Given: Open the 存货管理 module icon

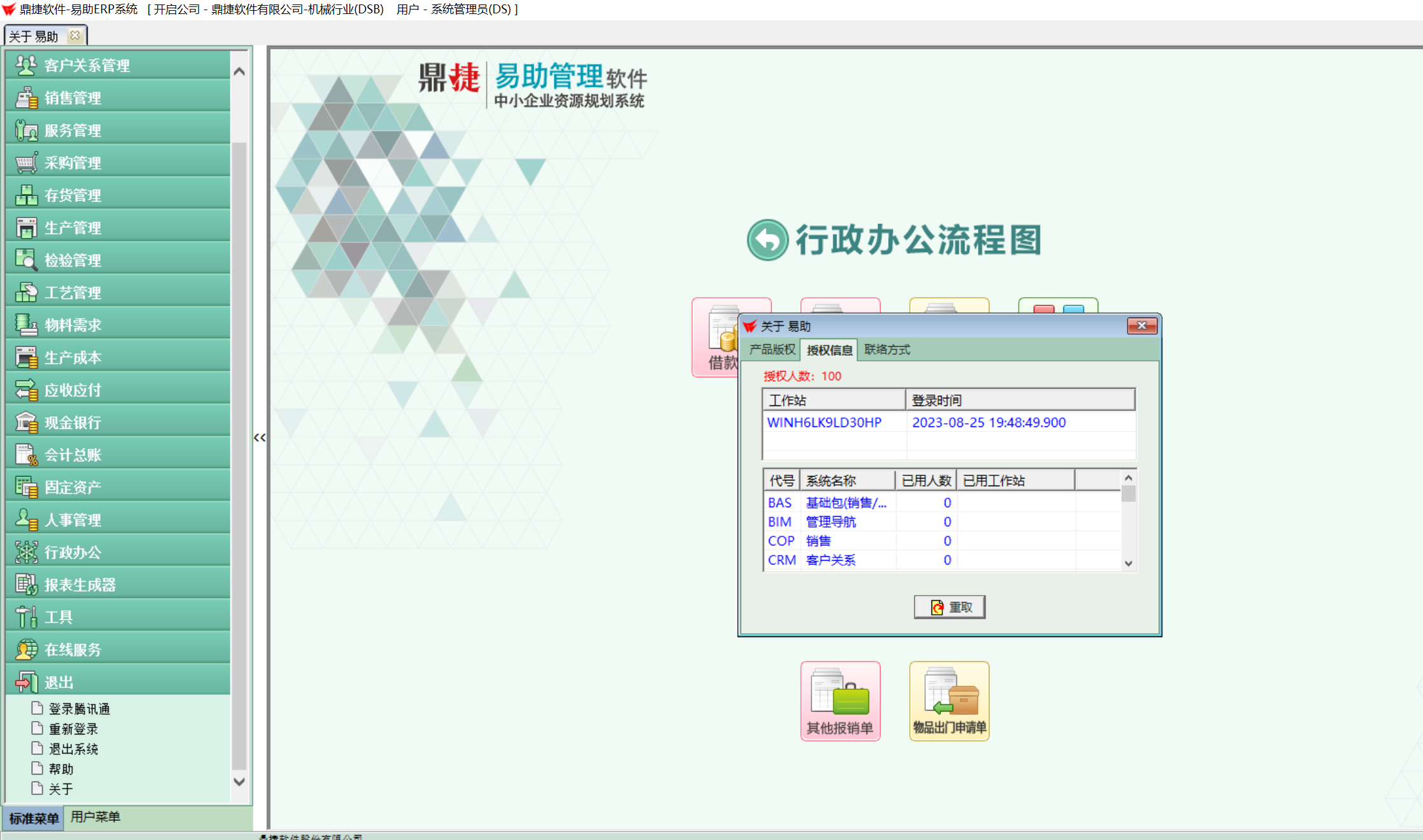Looking at the screenshot, I should tap(26, 195).
